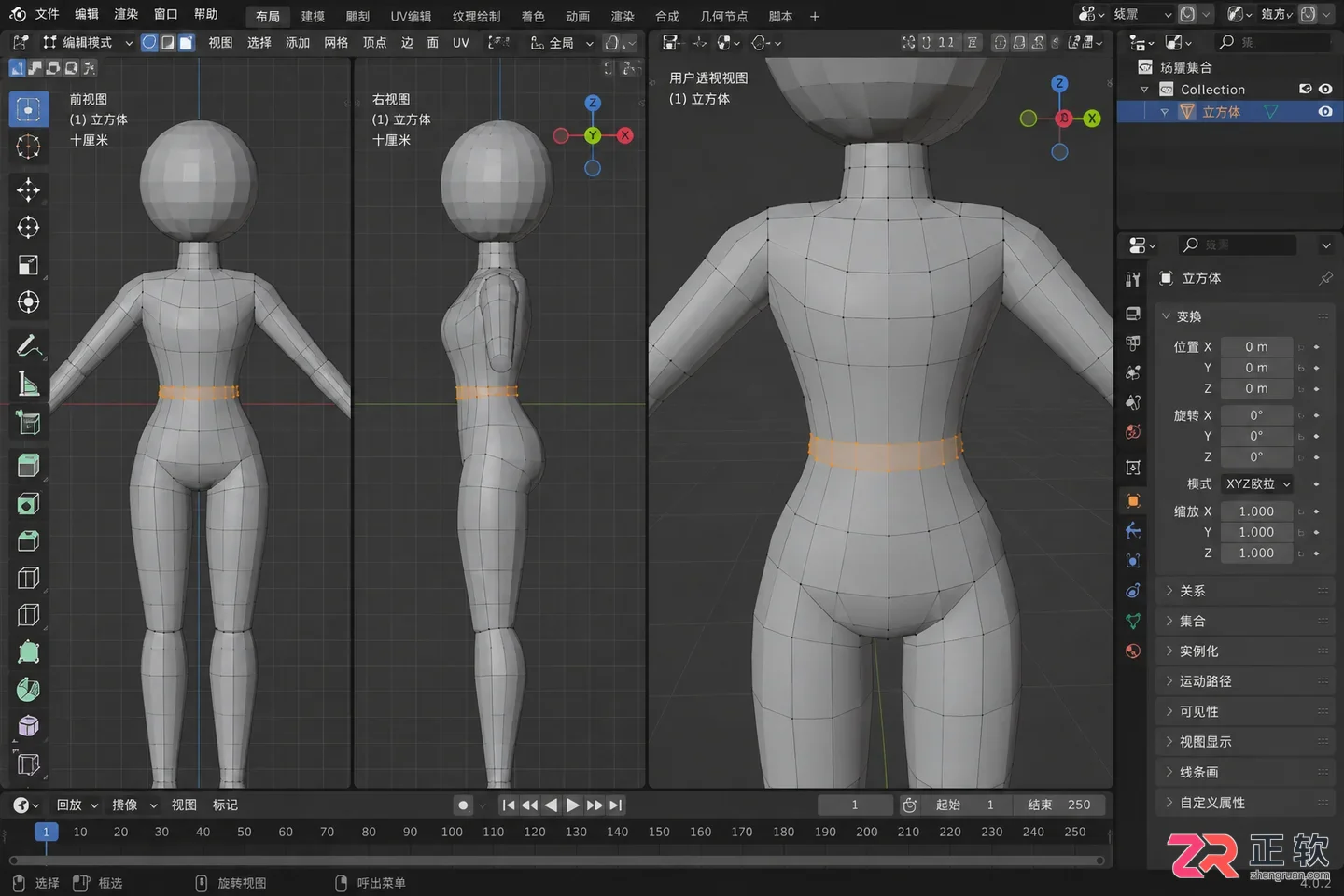Click the 位置 X value field
The width and height of the screenshot is (1344, 896).
(x=1256, y=346)
